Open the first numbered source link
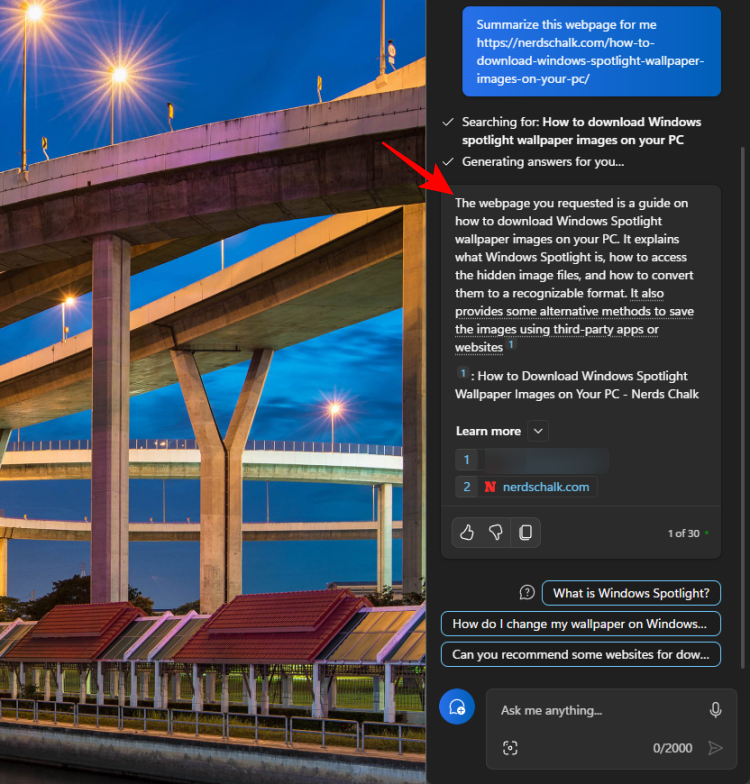 click(532, 460)
